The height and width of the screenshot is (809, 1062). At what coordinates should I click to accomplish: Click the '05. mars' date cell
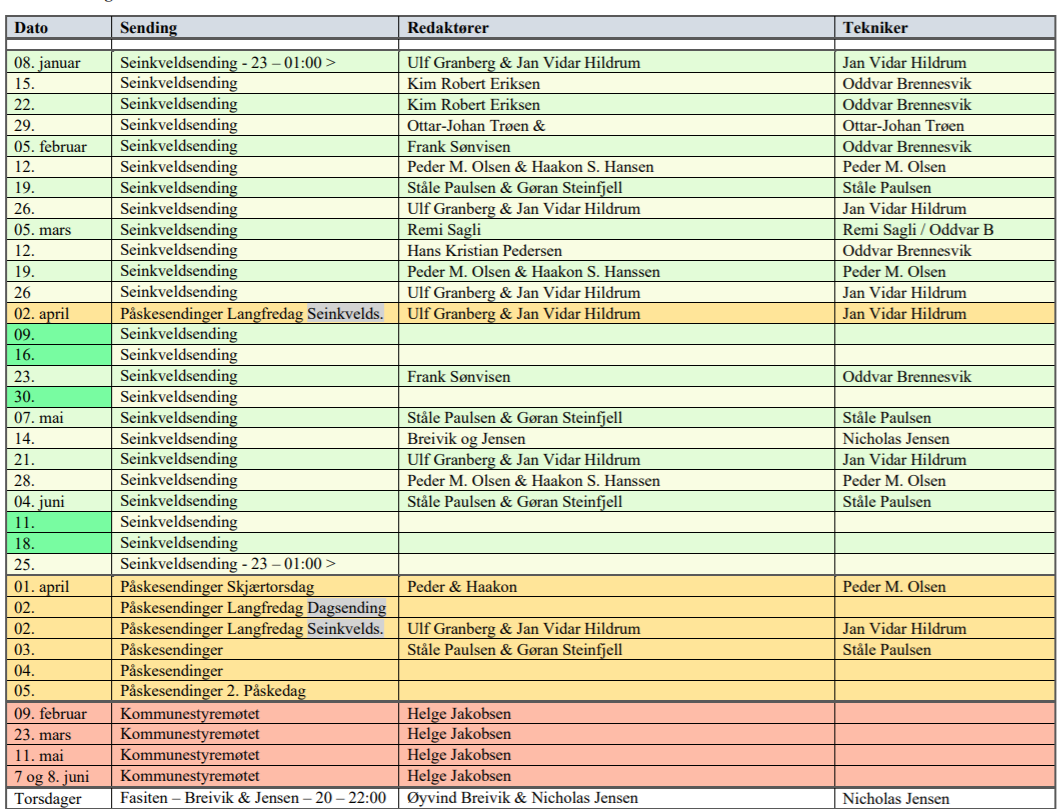click(x=59, y=230)
